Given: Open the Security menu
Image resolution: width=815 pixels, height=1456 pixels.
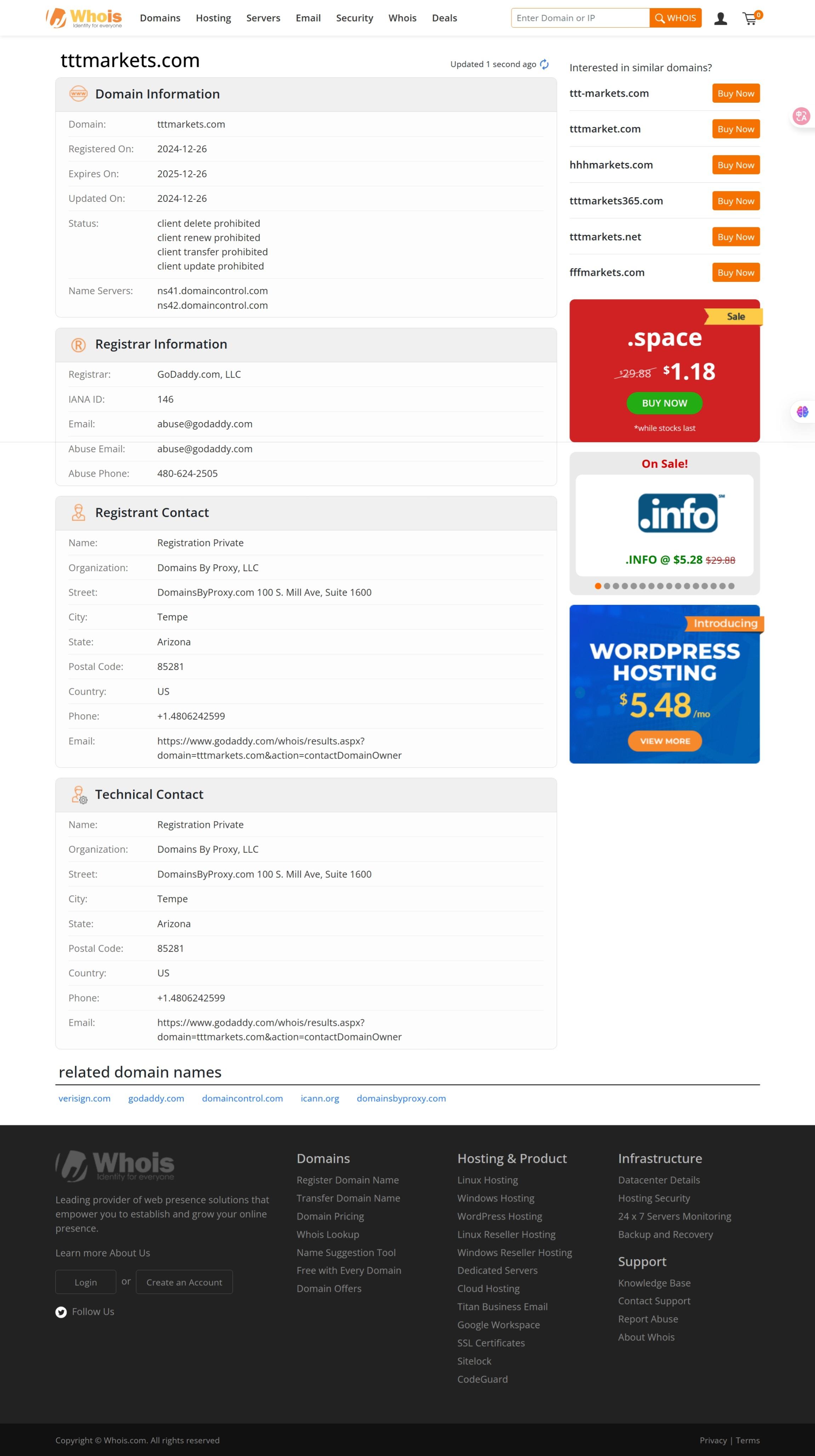Looking at the screenshot, I should coord(355,18).
